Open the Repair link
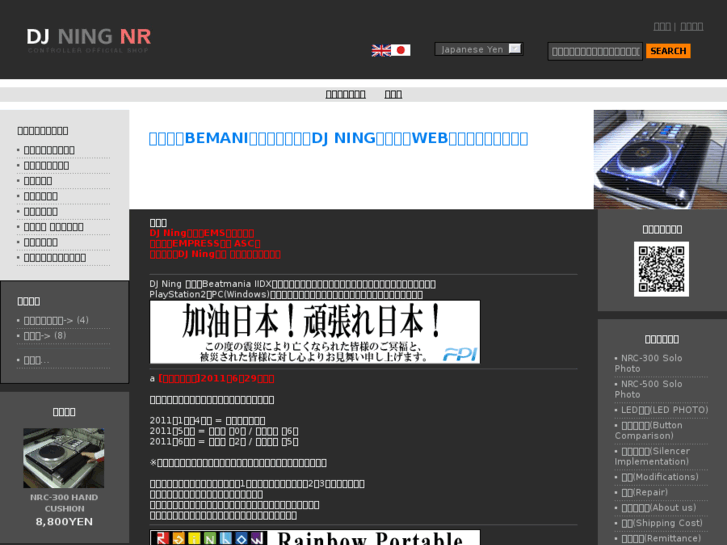 coord(644,493)
